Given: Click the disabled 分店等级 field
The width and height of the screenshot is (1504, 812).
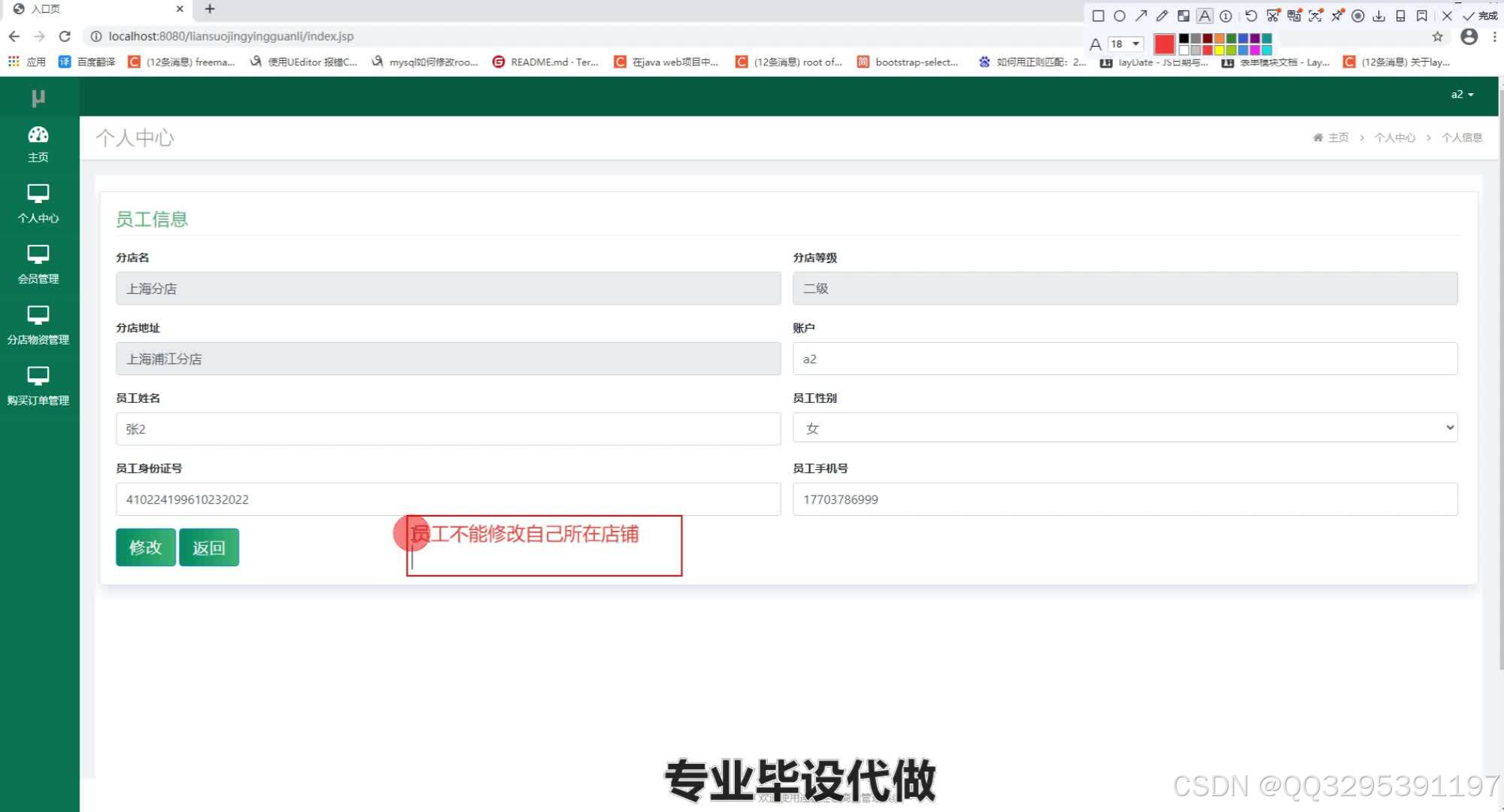Looking at the screenshot, I should (x=1125, y=288).
